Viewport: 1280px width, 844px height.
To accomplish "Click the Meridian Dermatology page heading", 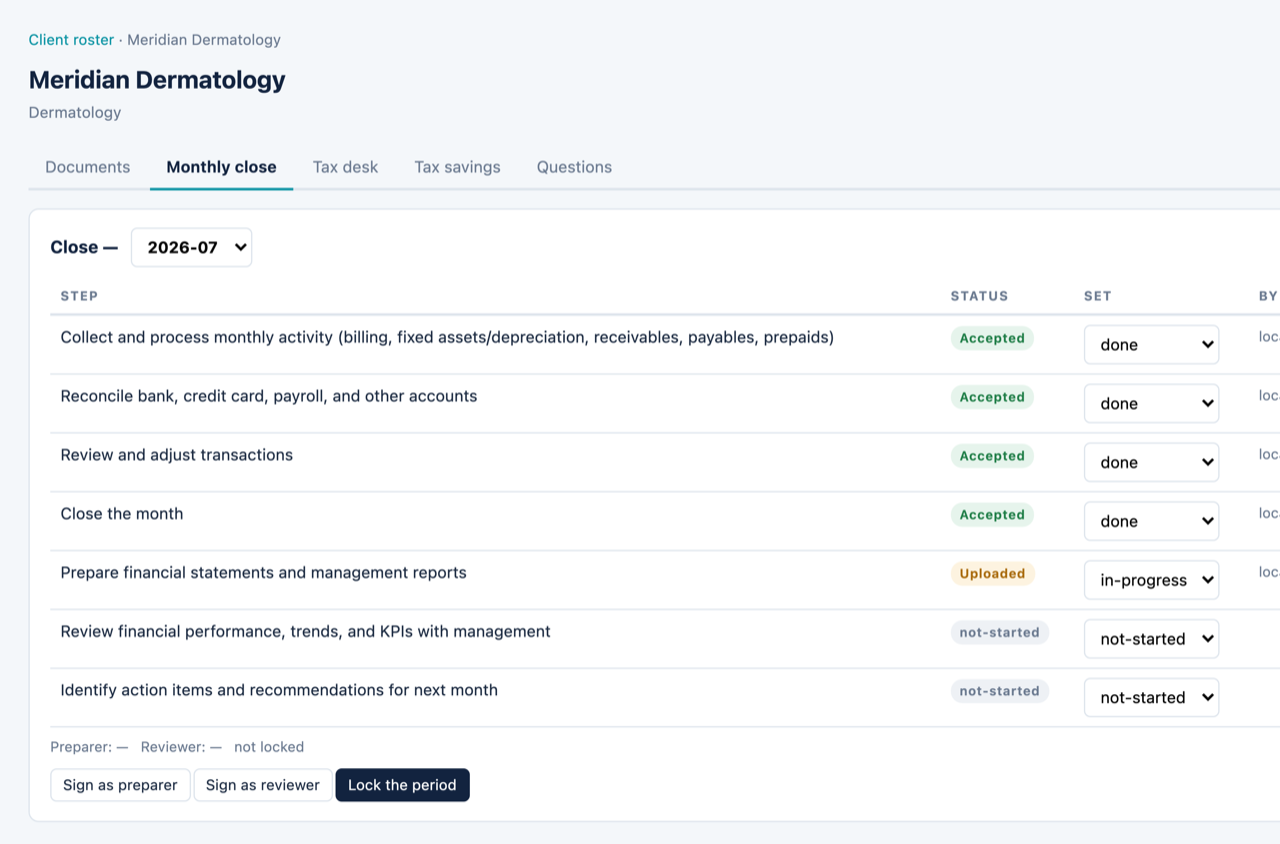I will tap(157, 80).
